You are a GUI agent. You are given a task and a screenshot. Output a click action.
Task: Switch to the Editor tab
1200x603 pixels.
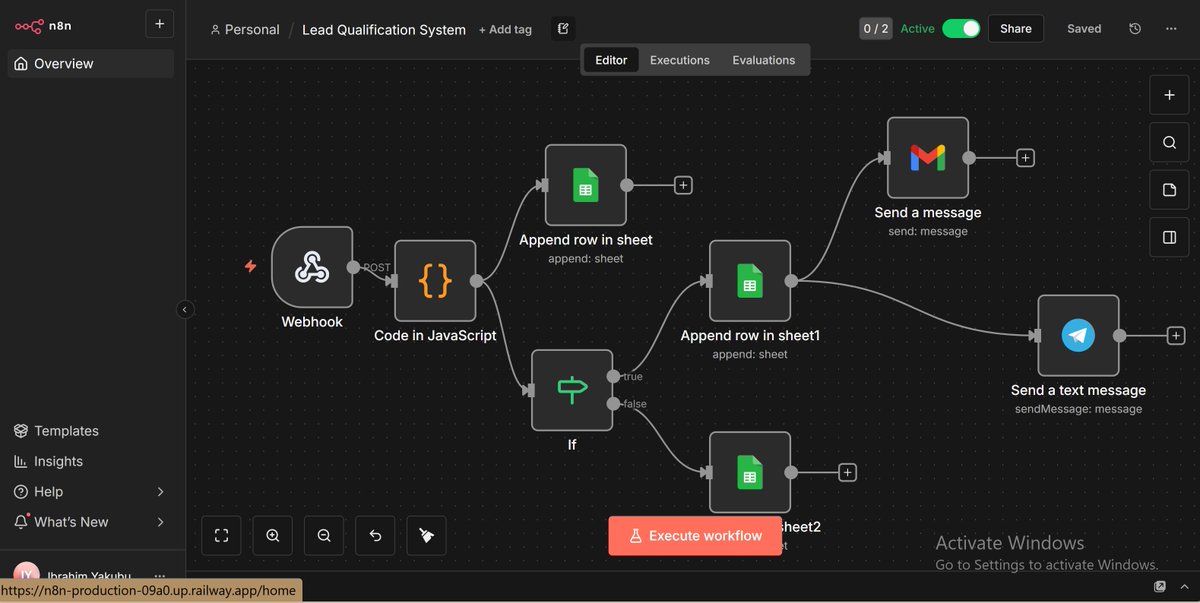611,60
